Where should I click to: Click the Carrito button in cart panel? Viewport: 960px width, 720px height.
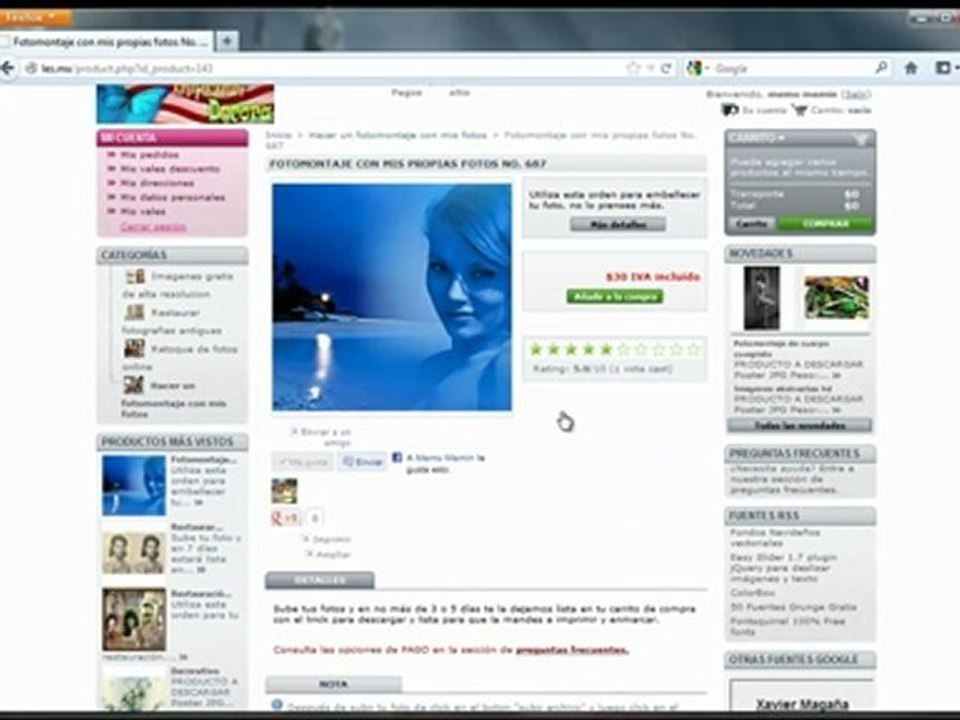752,224
